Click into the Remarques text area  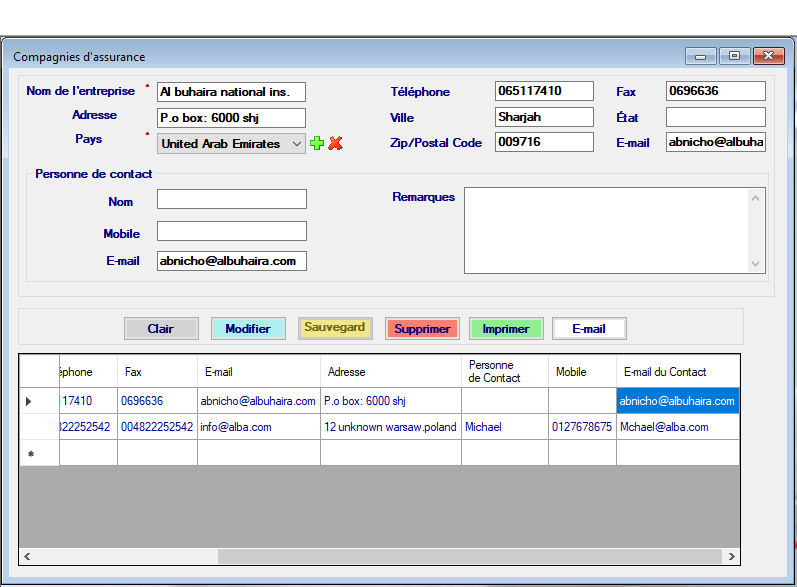(x=605, y=230)
